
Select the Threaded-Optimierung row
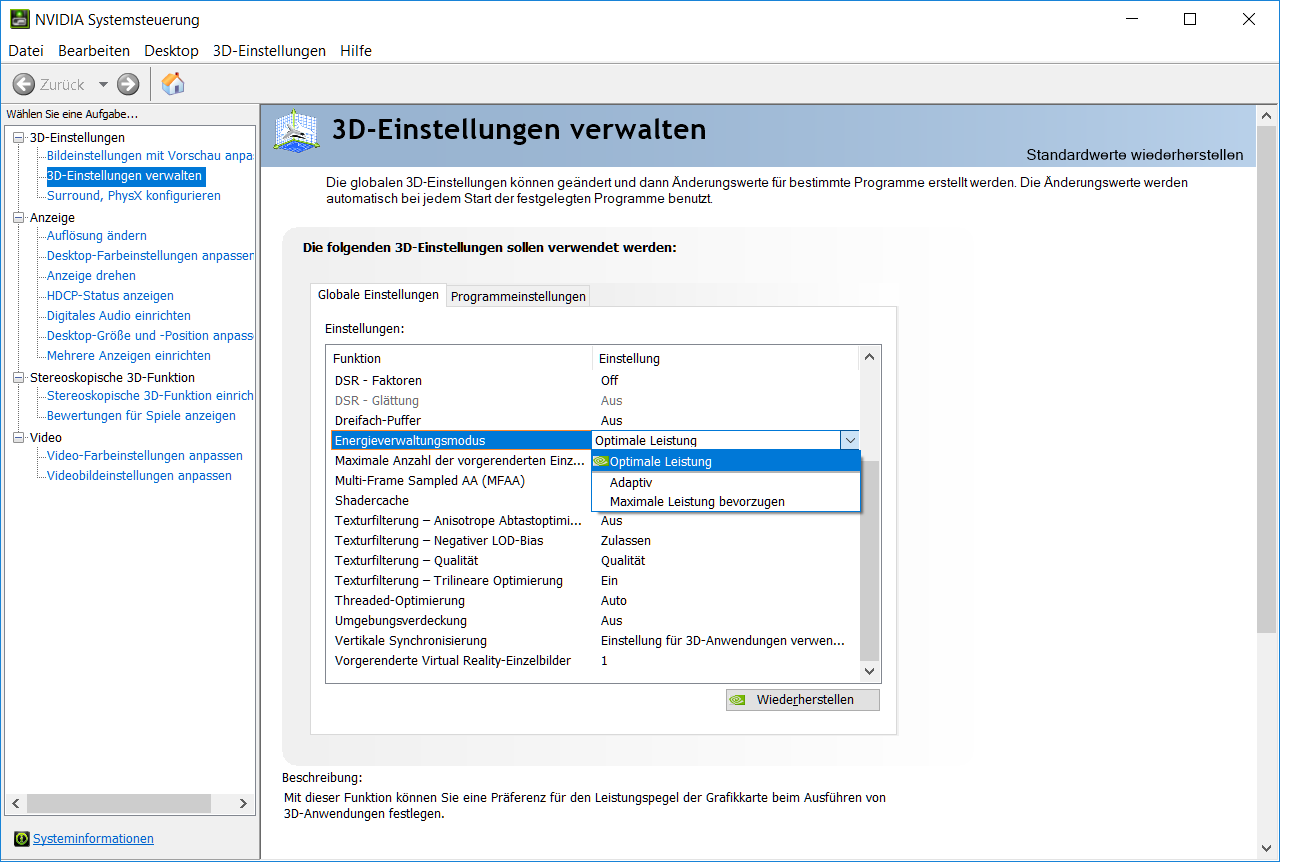[594, 600]
